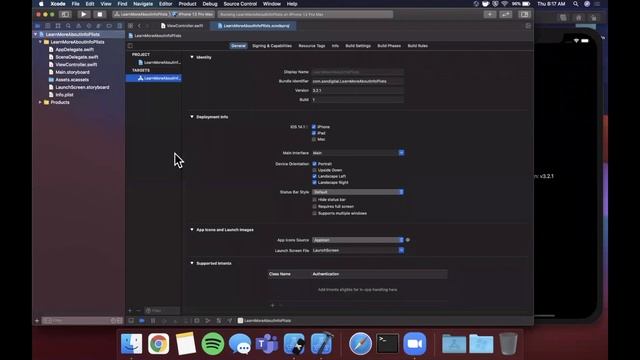Screen dimensions: 640x360
Task: Open Main.storyboard in the navigator
Action: 72,72
